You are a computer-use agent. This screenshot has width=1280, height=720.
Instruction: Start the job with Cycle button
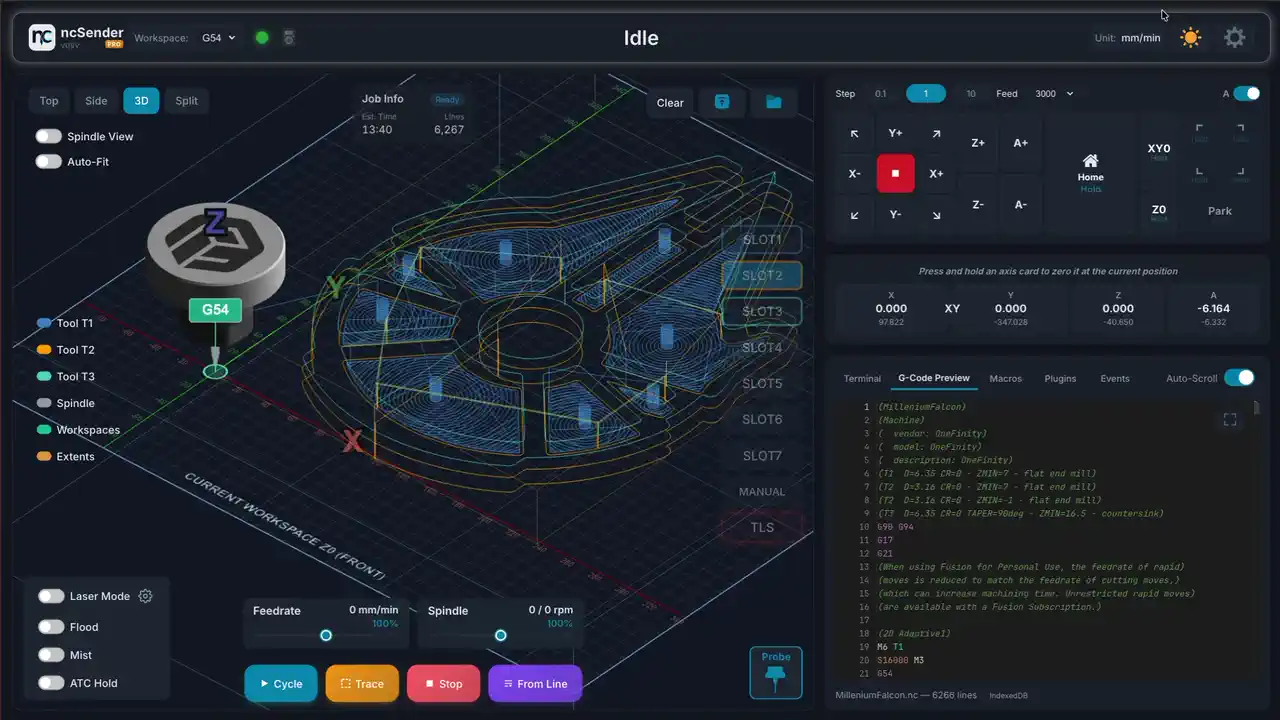coord(281,684)
